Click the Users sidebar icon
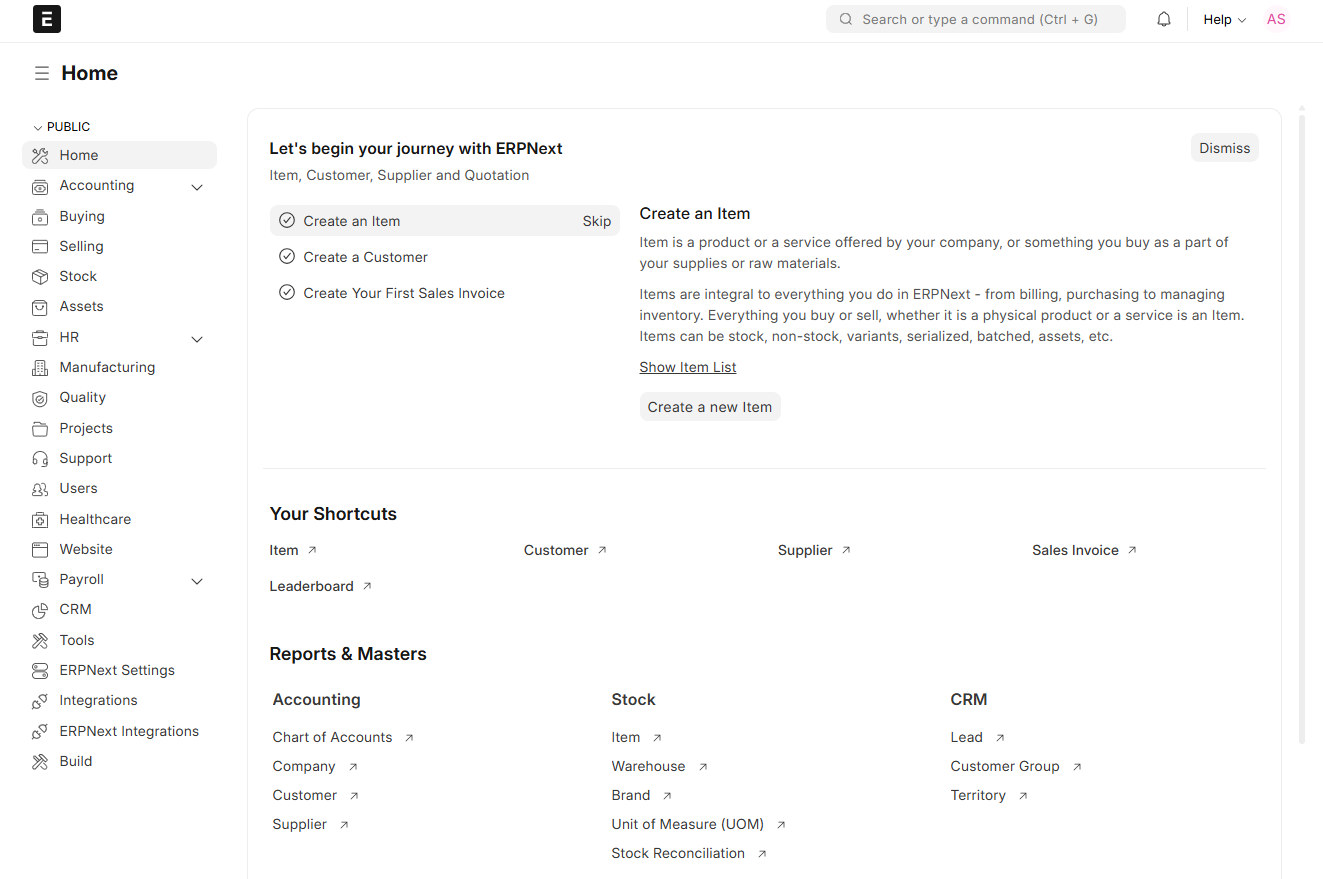Image resolution: width=1323 pixels, height=879 pixels. pos(40,489)
